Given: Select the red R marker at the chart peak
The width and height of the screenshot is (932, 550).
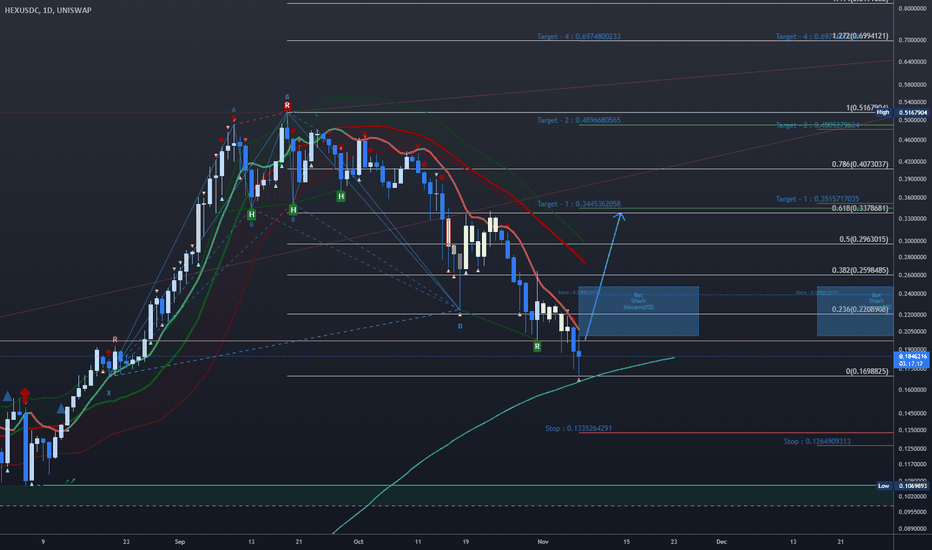Looking at the screenshot, I should [287, 105].
